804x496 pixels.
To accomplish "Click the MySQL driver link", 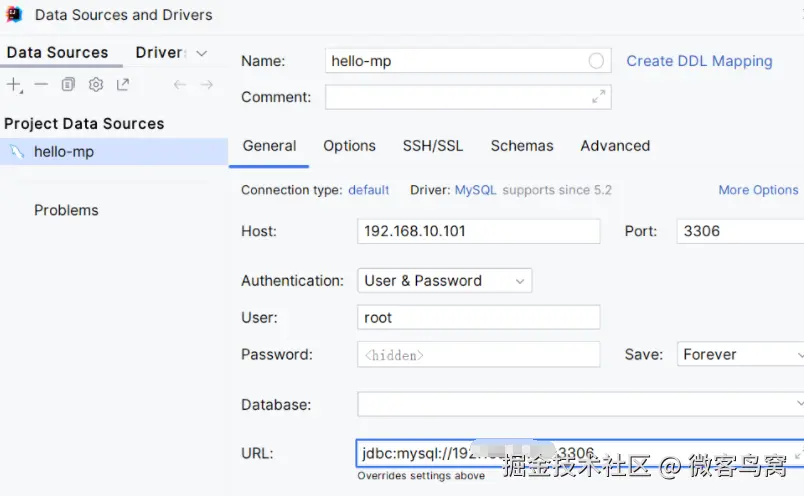I will [x=475, y=190].
